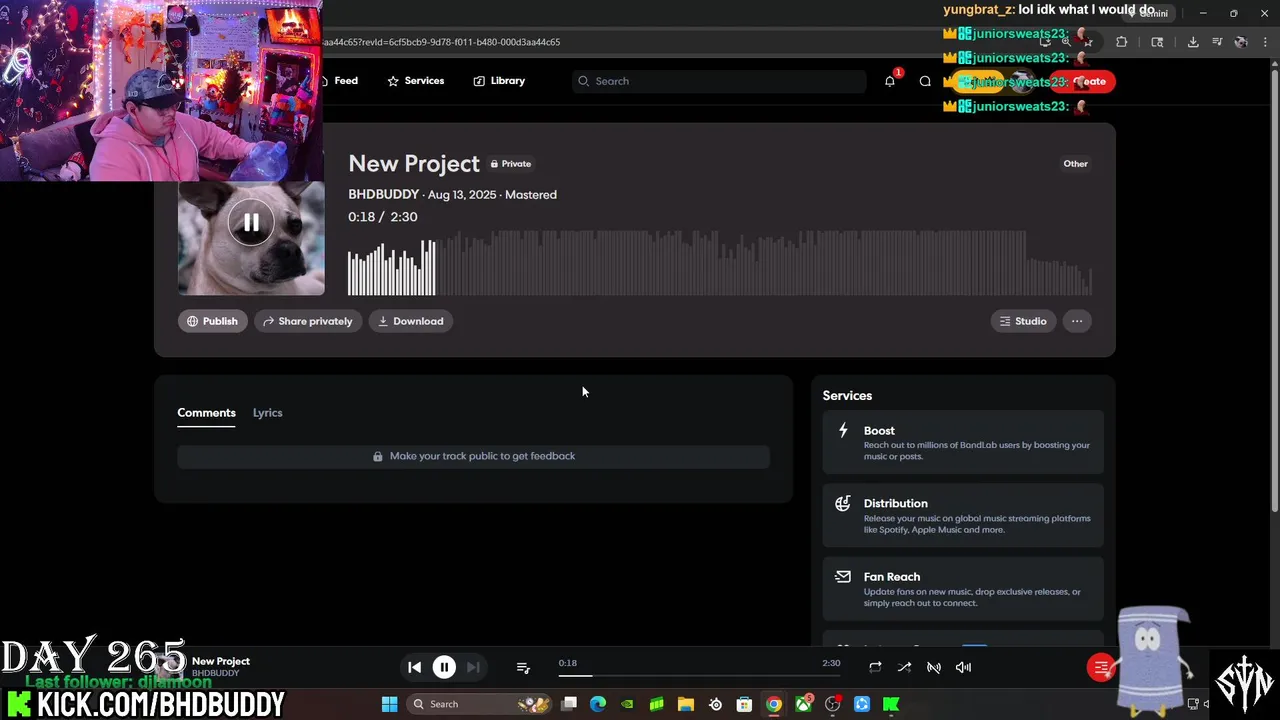Screen dimensions: 1280x720
Task: Open the notifications bell icon
Action: pos(890,81)
